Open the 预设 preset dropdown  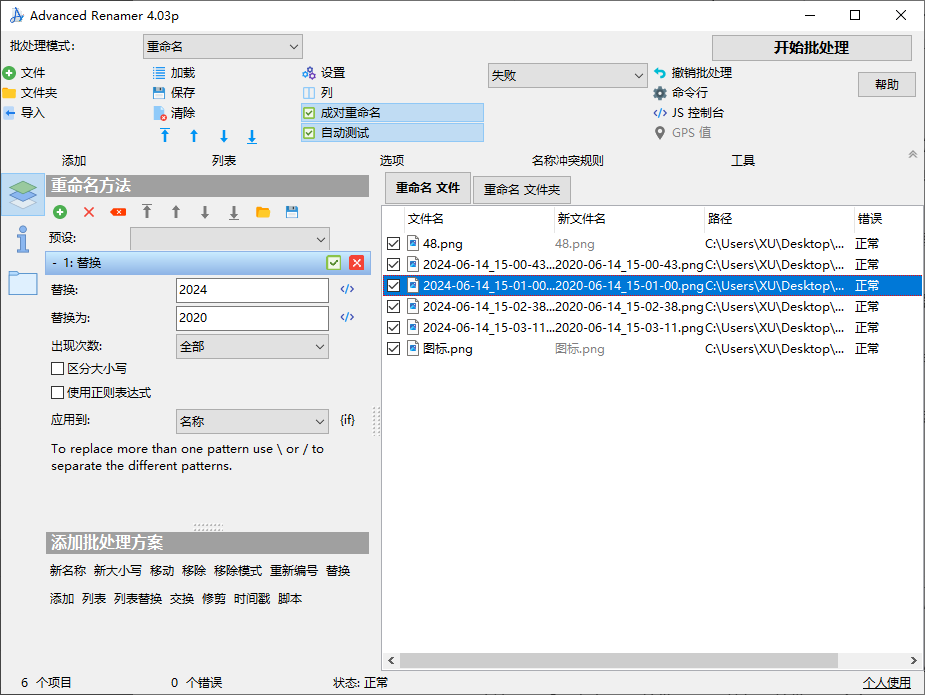pyautogui.click(x=230, y=239)
